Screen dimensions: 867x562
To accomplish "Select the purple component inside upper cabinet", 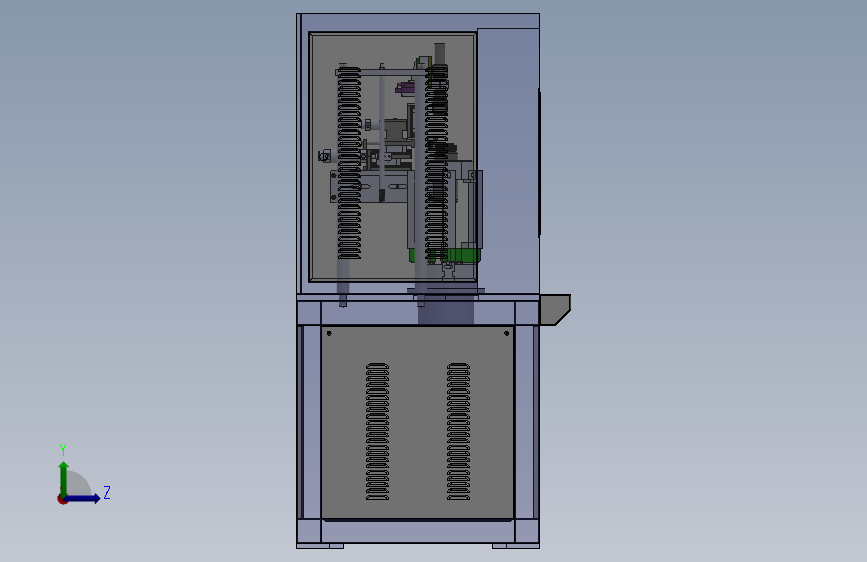I will click(405, 88).
